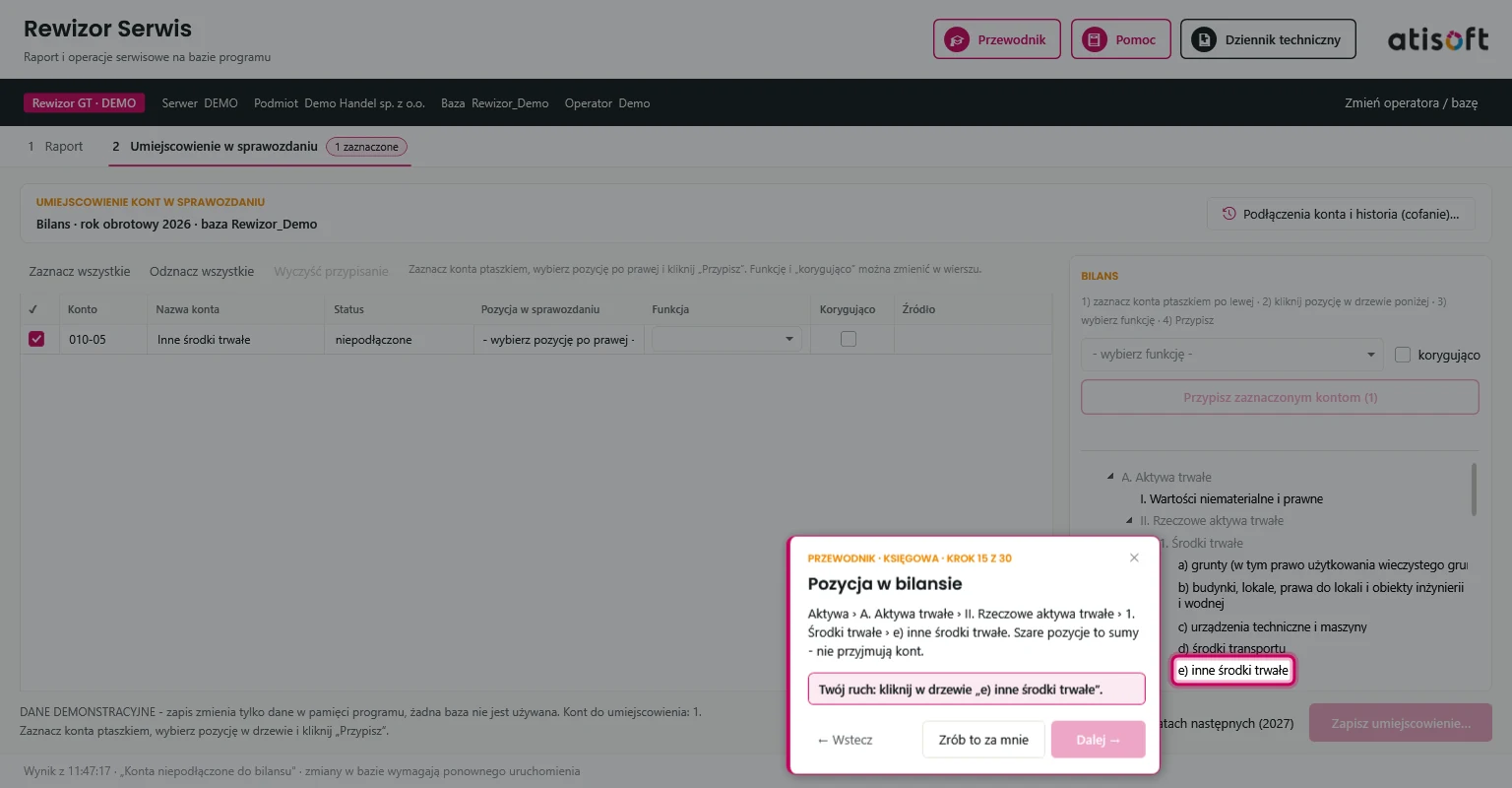Click Zmień operatora / bazę
The image size is (1512, 788).
tap(1411, 102)
